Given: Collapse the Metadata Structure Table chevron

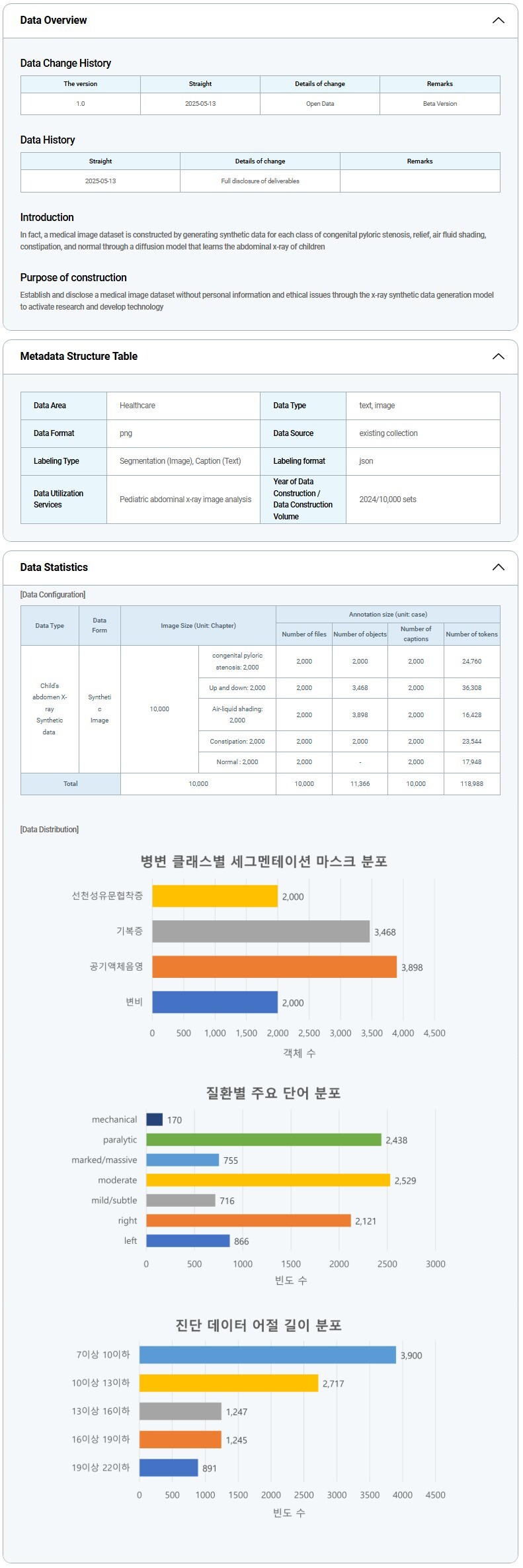Looking at the screenshot, I should (498, 357).
